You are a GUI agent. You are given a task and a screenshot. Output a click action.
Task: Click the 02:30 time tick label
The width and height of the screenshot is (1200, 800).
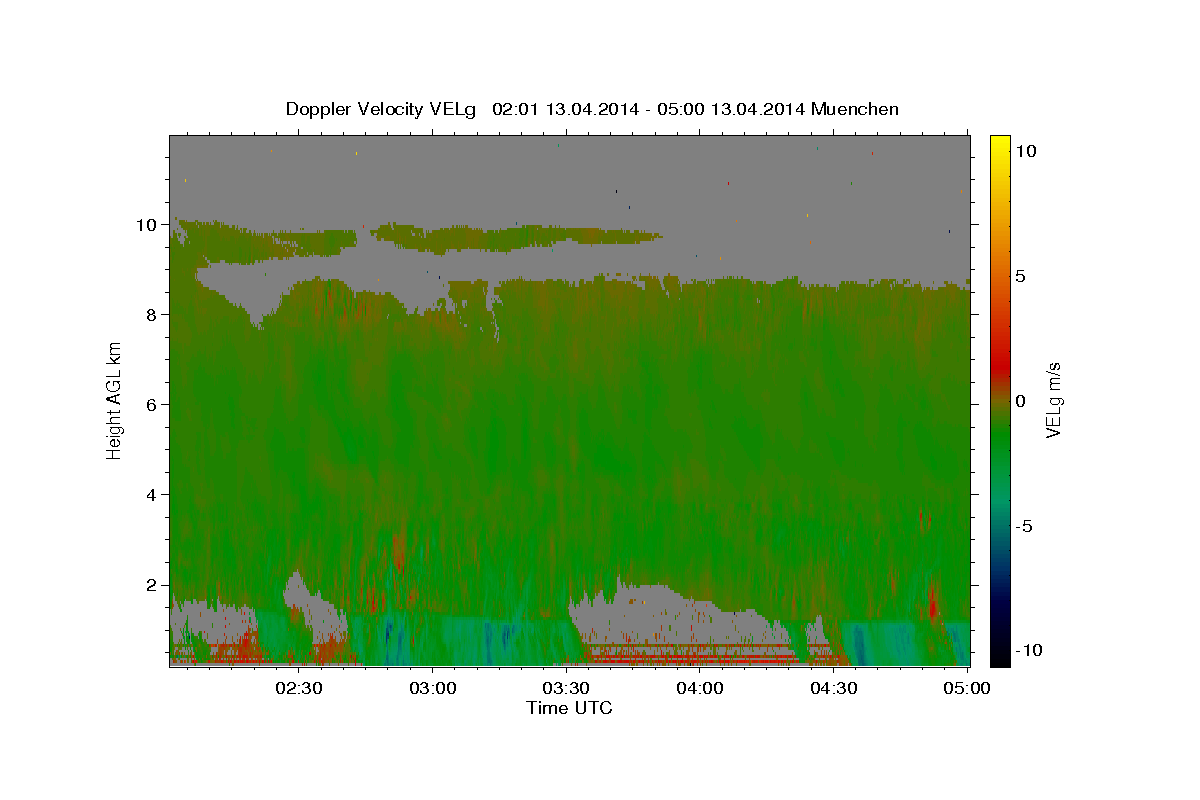click(x=299, y=688)
